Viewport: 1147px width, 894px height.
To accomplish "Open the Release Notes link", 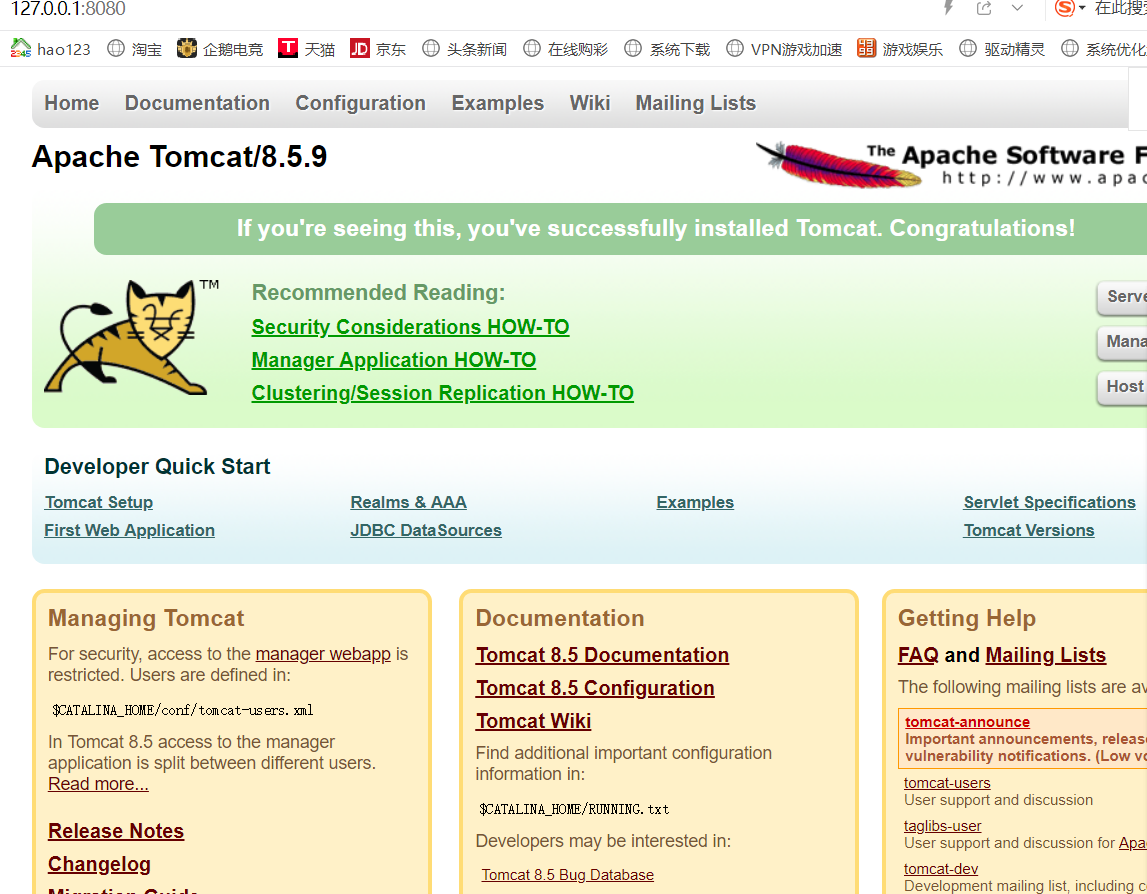I will coord(116,831).
